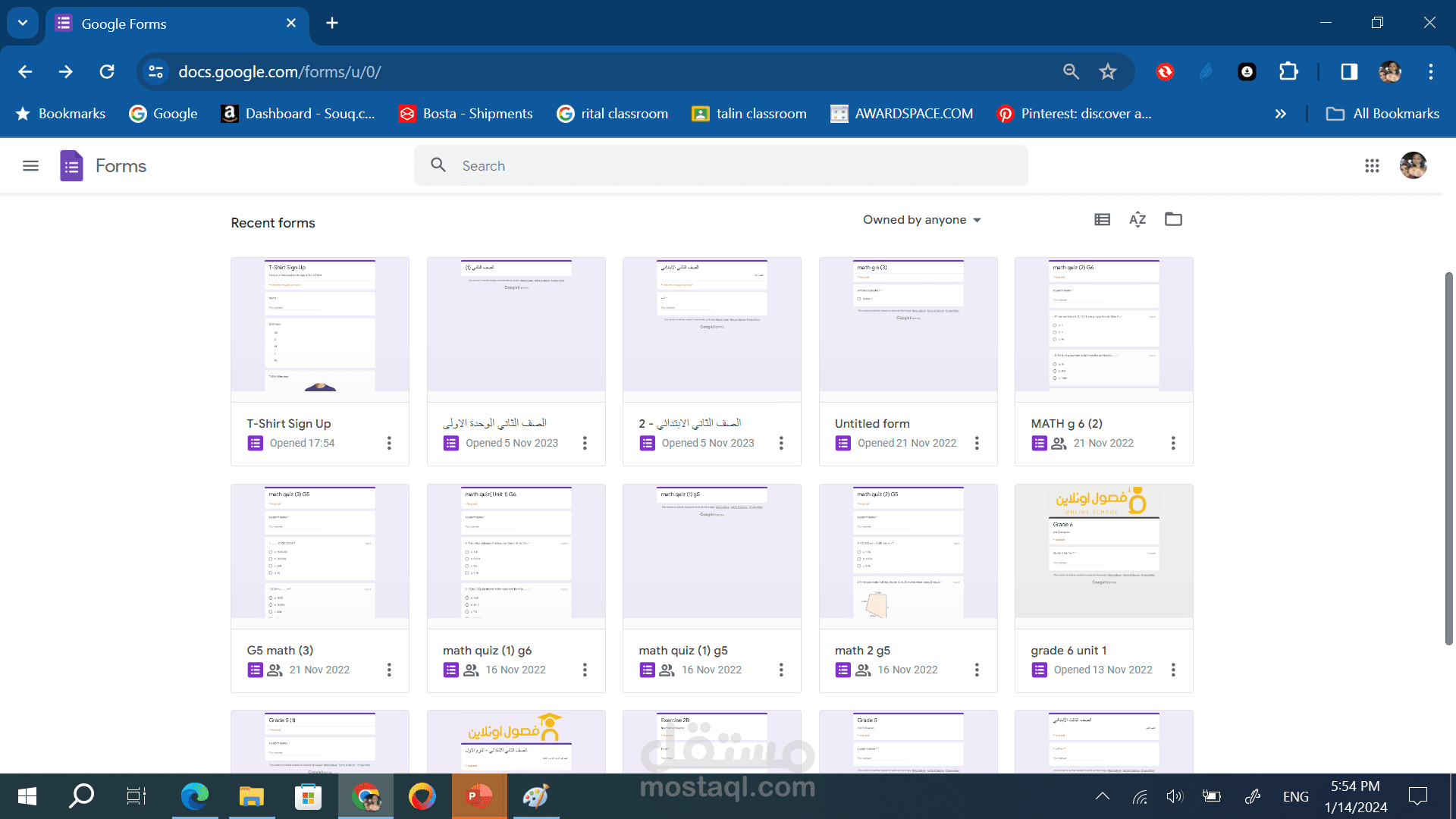Screen dimensions: 1456x819
Task: Open the Google bookmark
Action: pyautogui.click(x=164, y=114)
